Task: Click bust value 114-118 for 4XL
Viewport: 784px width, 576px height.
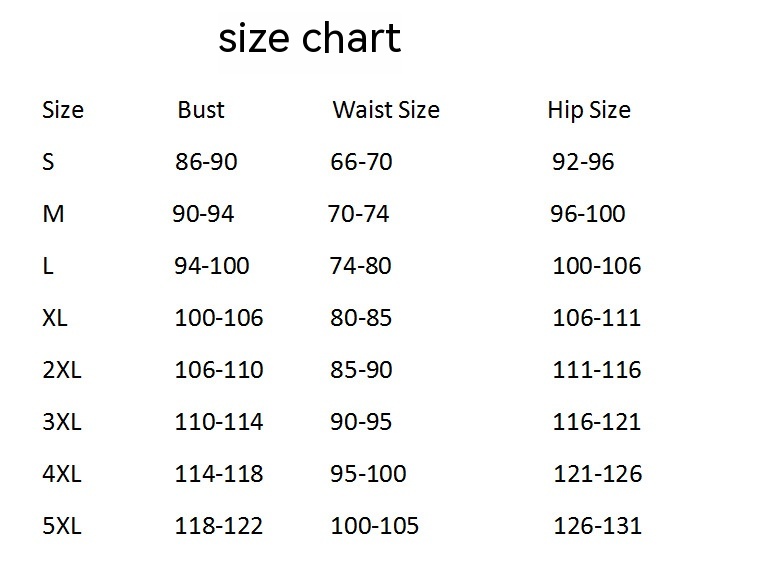Action: tap(219, 474)
